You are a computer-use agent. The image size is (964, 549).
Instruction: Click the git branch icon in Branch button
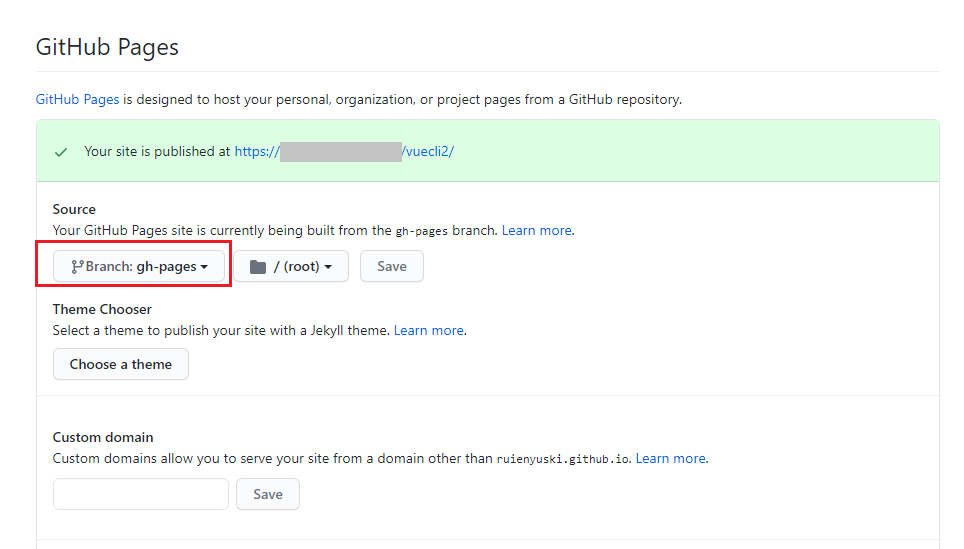[77, 266]
